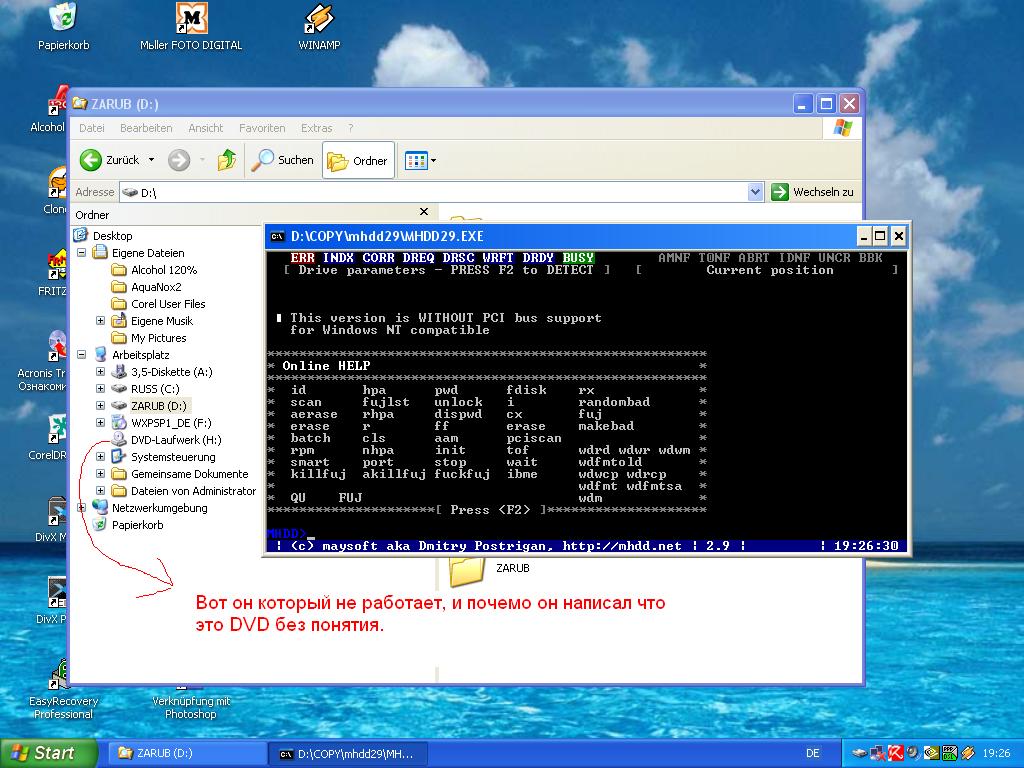Image resolution: width=1024 pixels, height=768 pixels.
Task: Toggle the Ordner folders pane button
Action: 358,160
